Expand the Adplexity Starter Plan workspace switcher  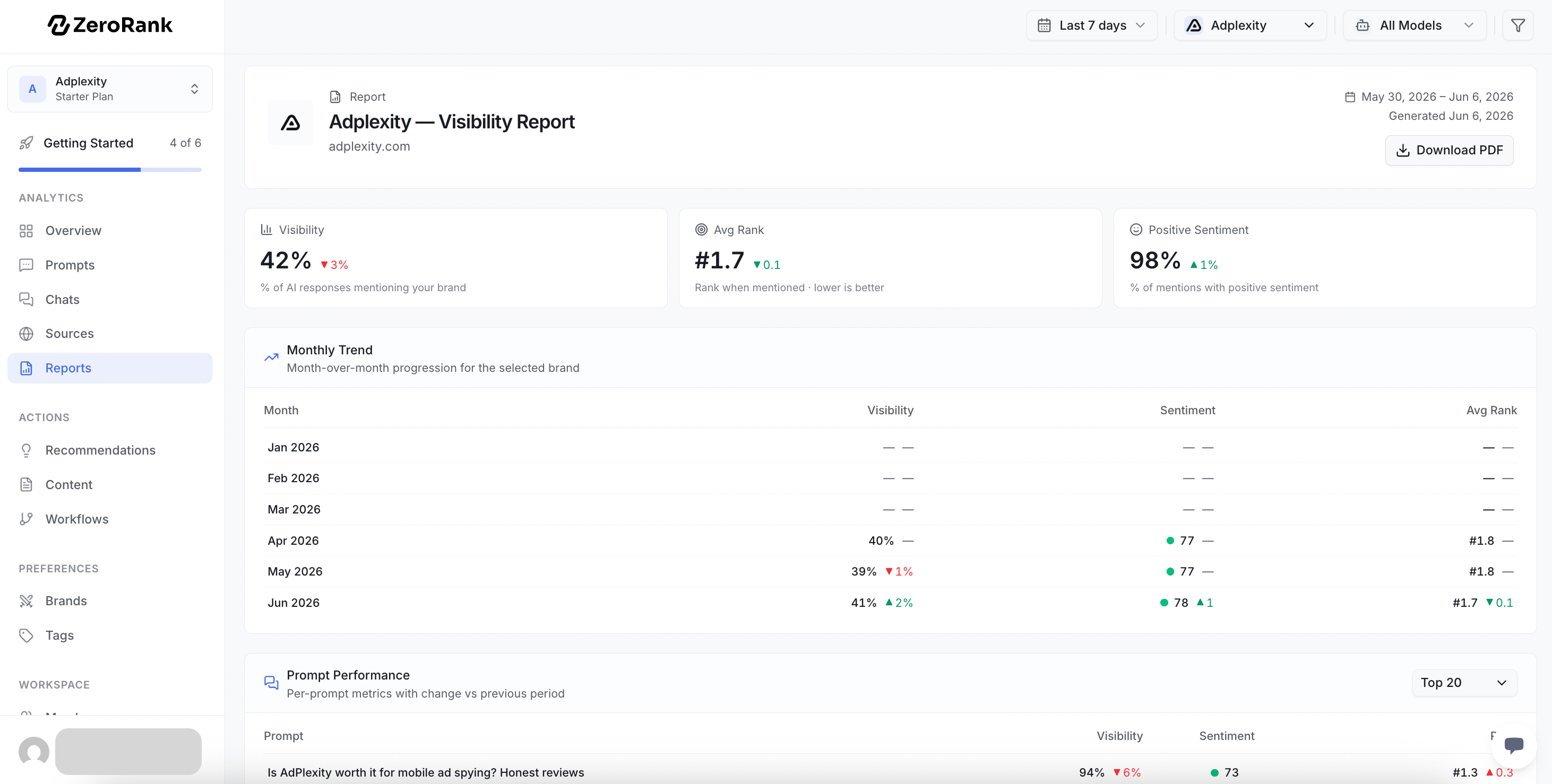(110, 89)
